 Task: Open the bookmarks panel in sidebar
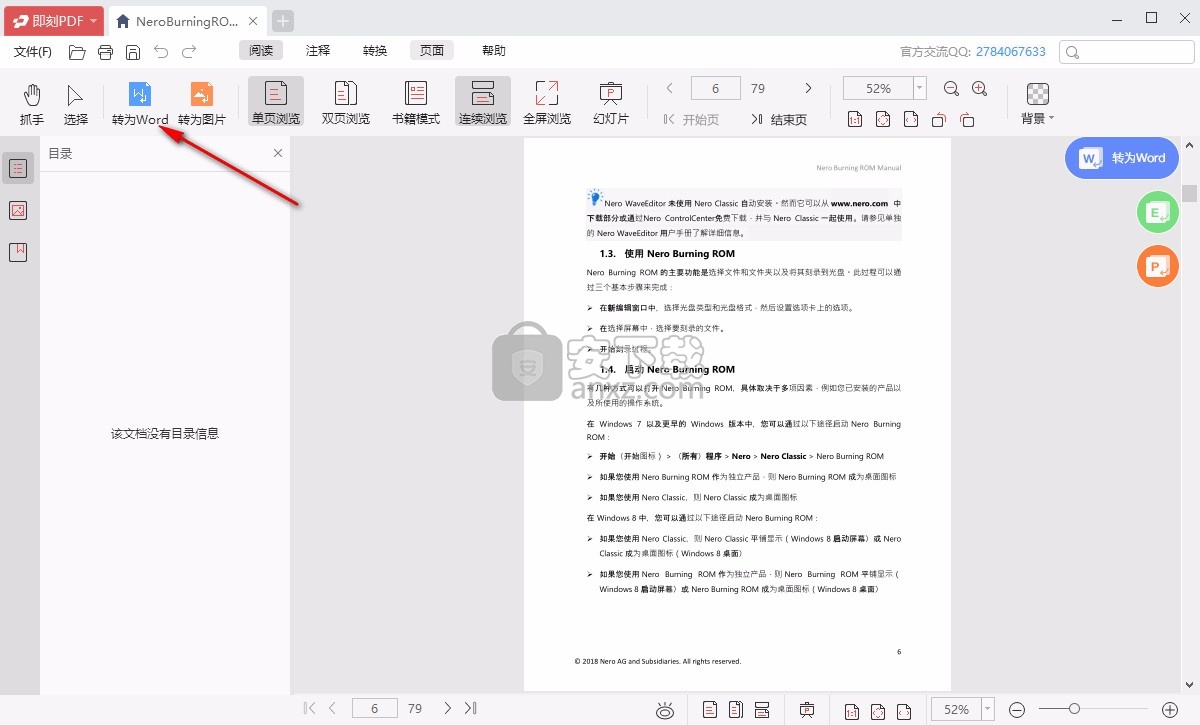(x=18, y=252)
